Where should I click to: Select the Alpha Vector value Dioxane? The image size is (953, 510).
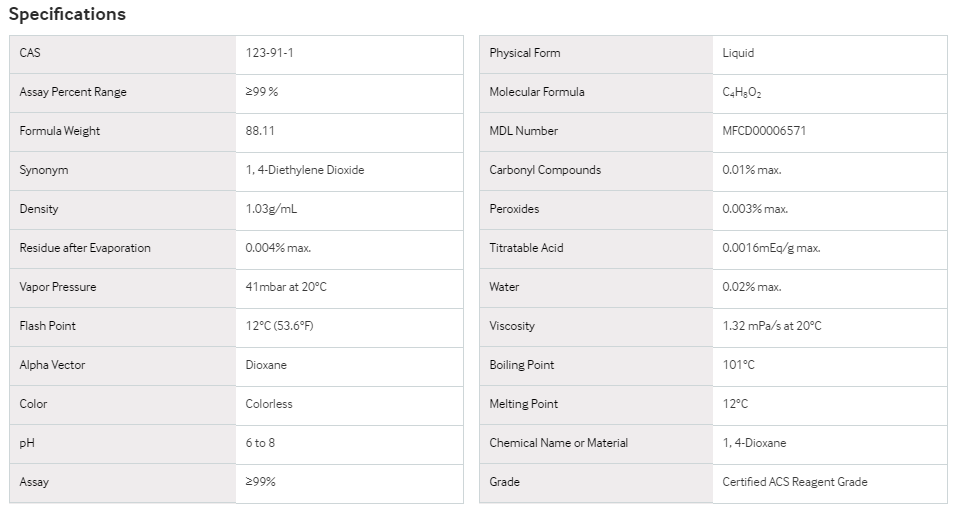266,365
